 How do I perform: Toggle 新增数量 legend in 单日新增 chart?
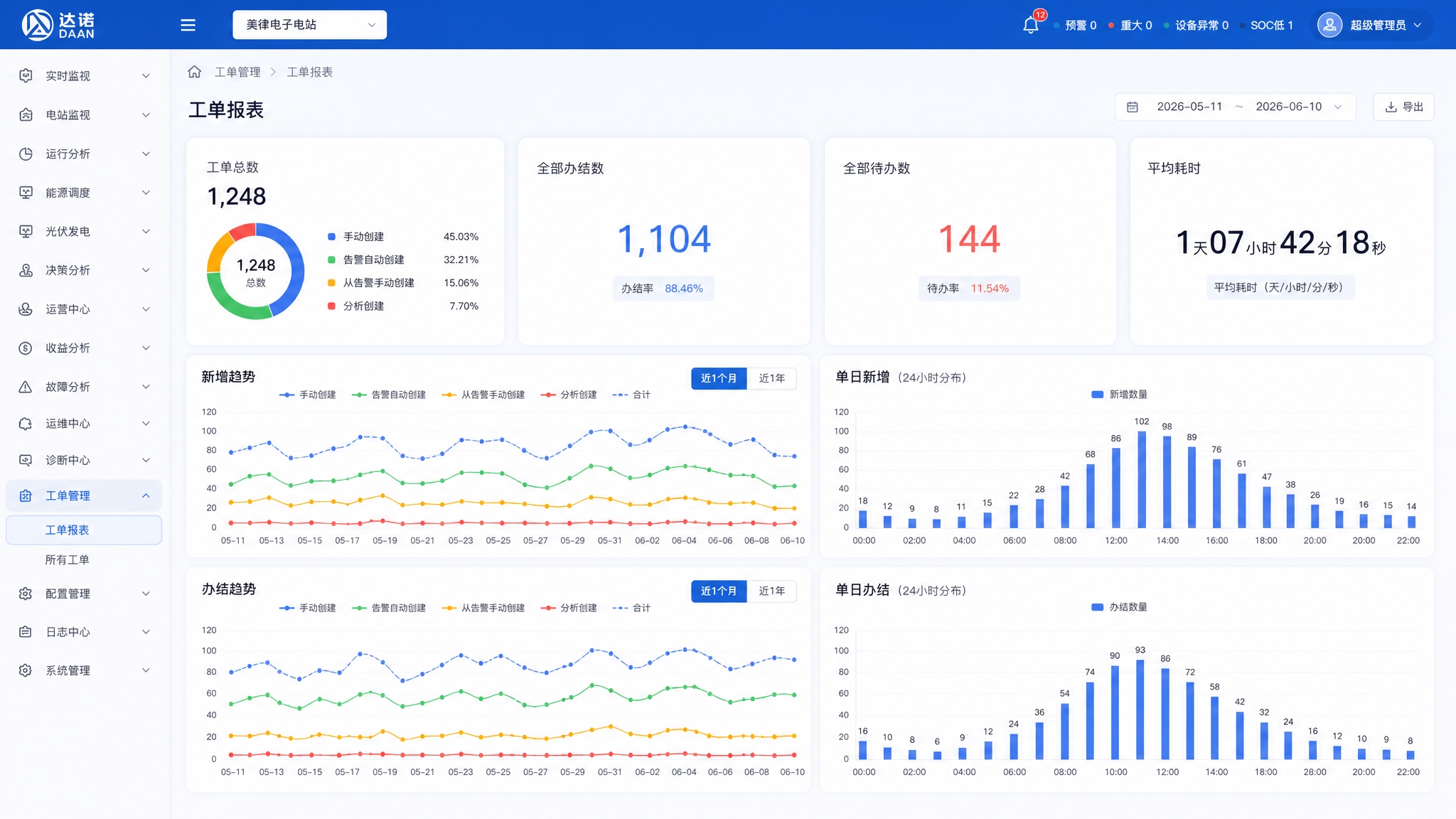click(1119, 395)
